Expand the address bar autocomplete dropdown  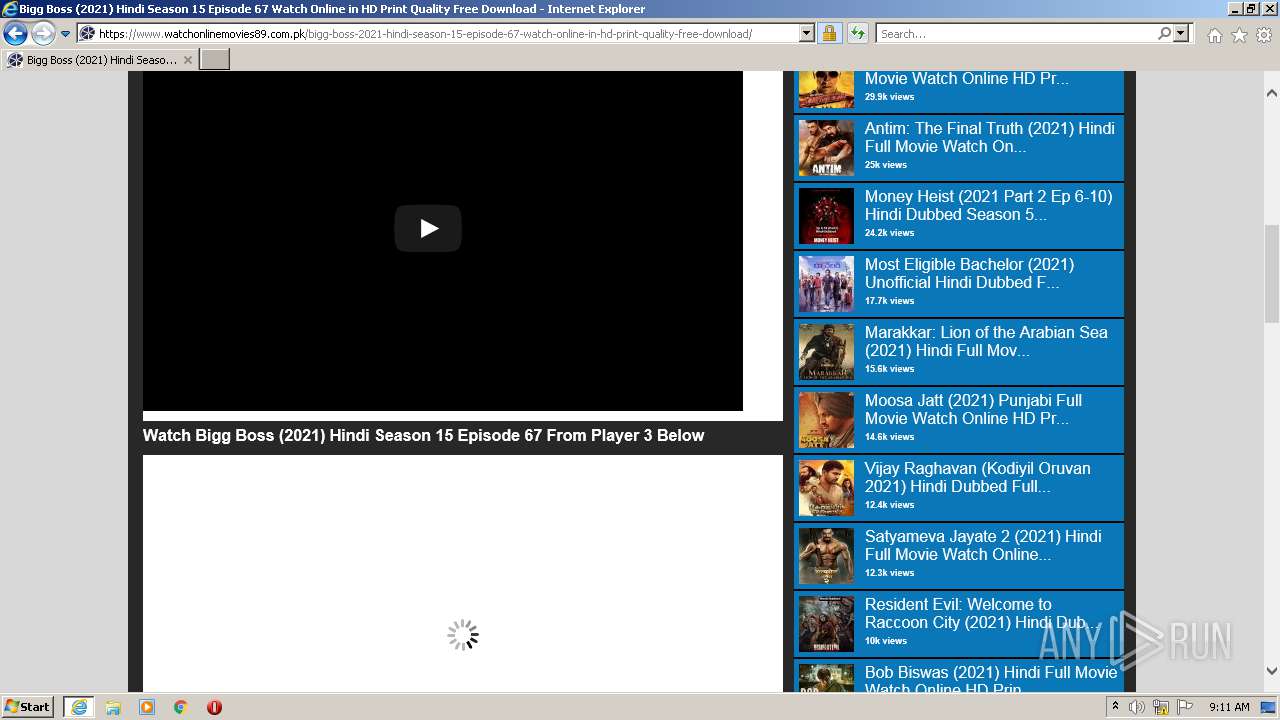pos(807,34)
